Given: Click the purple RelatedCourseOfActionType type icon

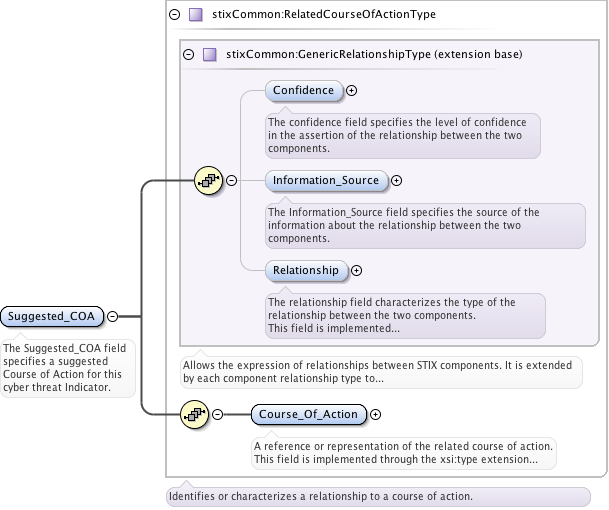Looking at the screenshot, I should tap(196, 15).
